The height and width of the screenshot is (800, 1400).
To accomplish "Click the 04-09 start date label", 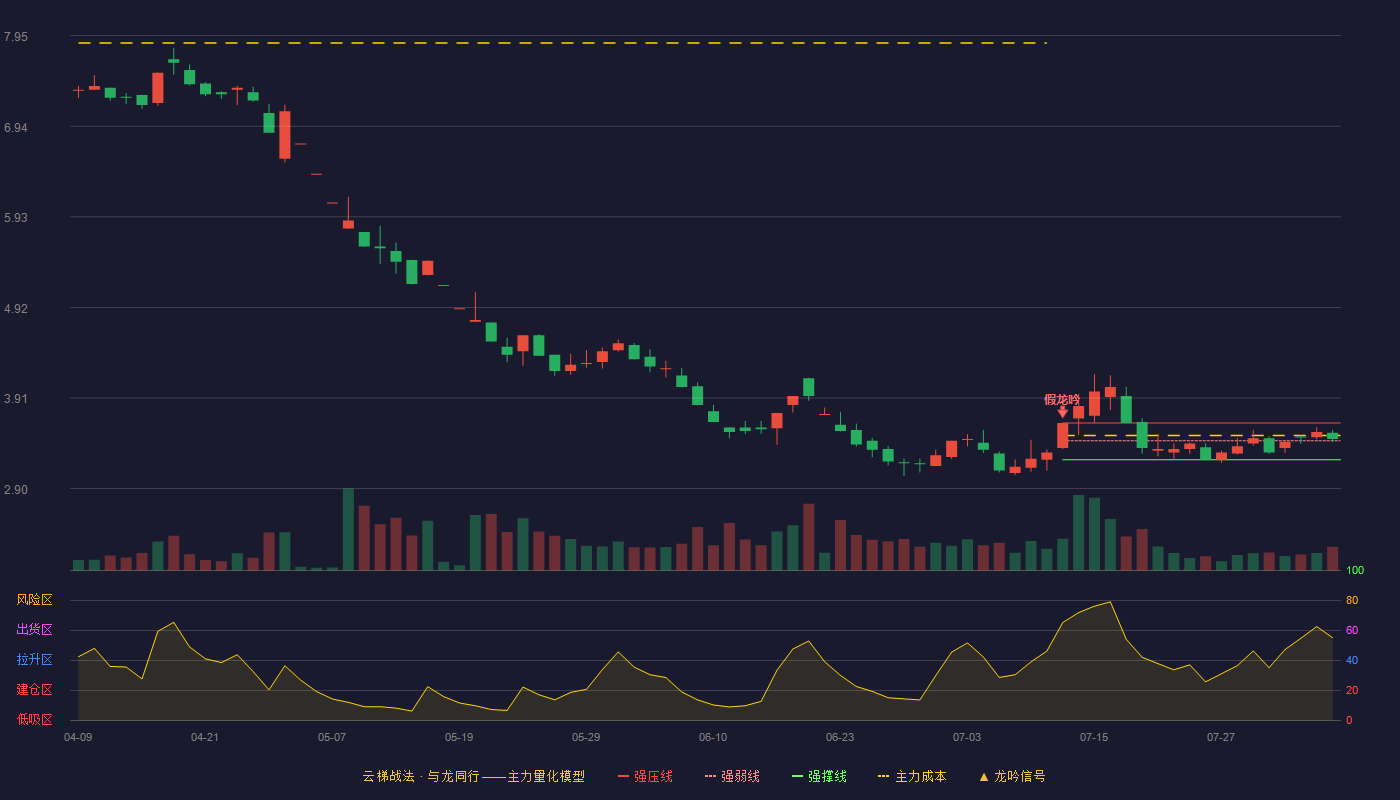I will point(78,737).
